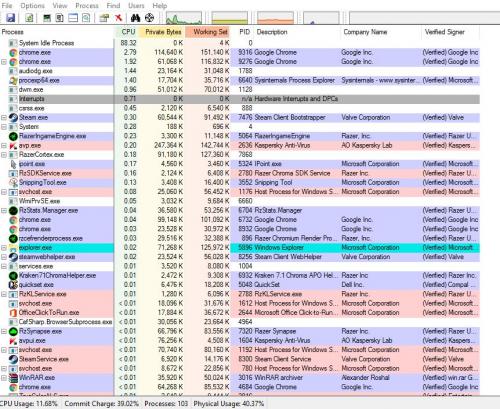This screenshot has width=500, height=409.
Task: Open the process Properties toolbar icon
Action: click(x=104, y=18)
